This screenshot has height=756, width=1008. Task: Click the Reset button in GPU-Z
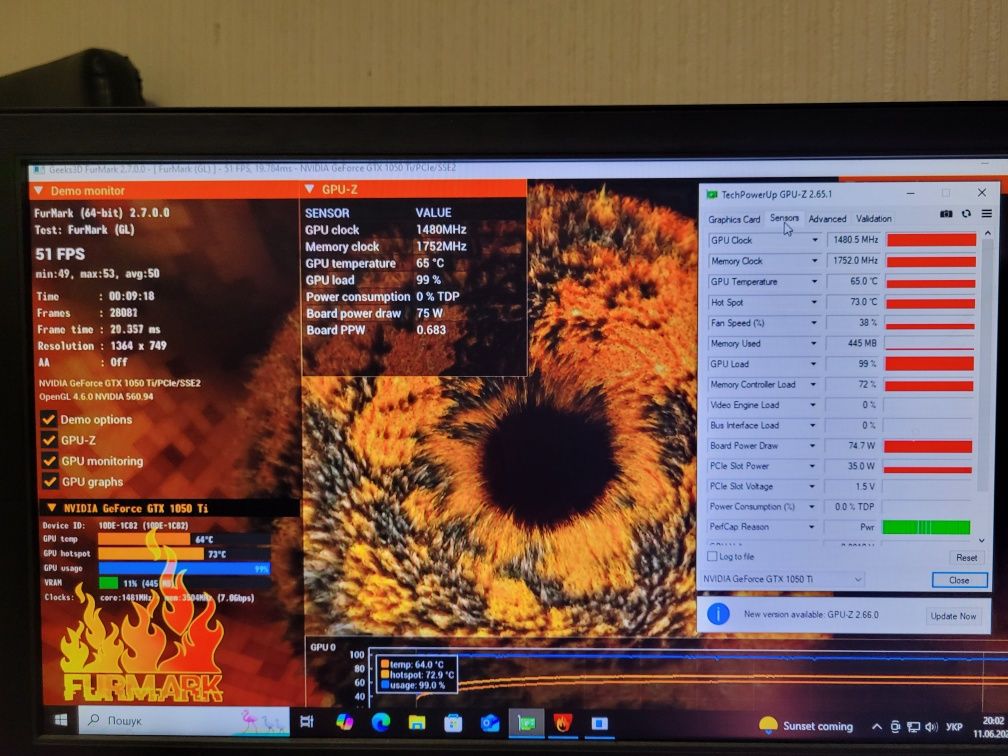(x=966, y=557)
